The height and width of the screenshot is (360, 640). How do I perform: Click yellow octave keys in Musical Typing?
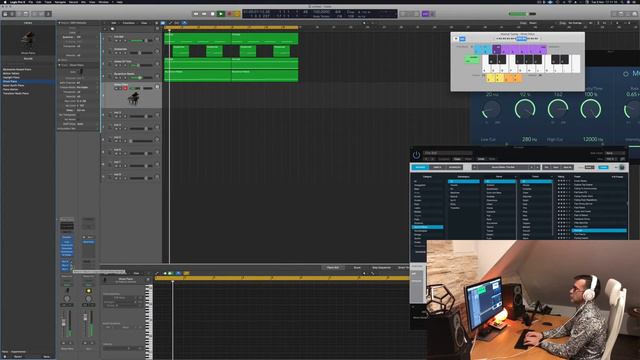[x=495, y=78]
